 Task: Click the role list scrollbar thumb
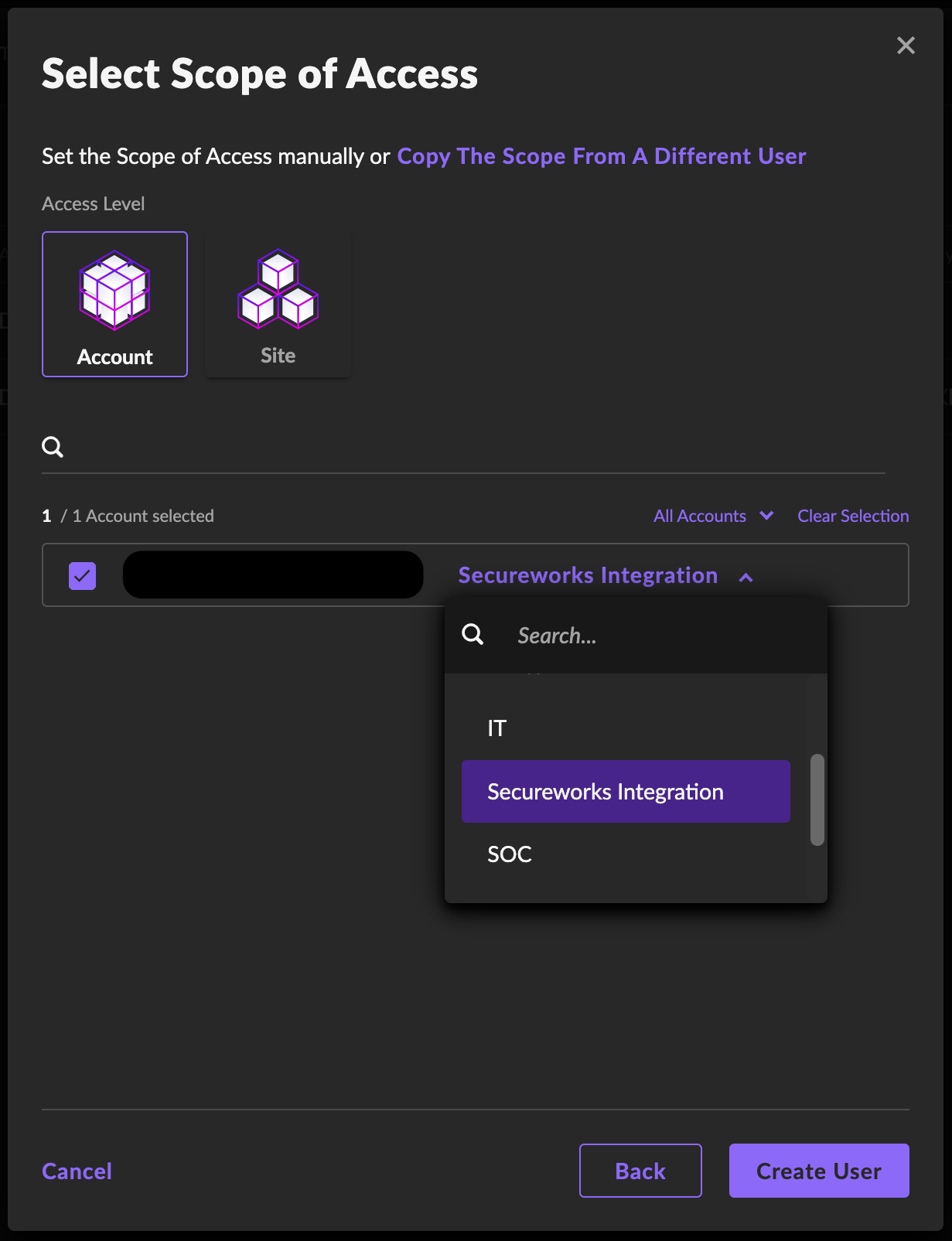(817, 799)
